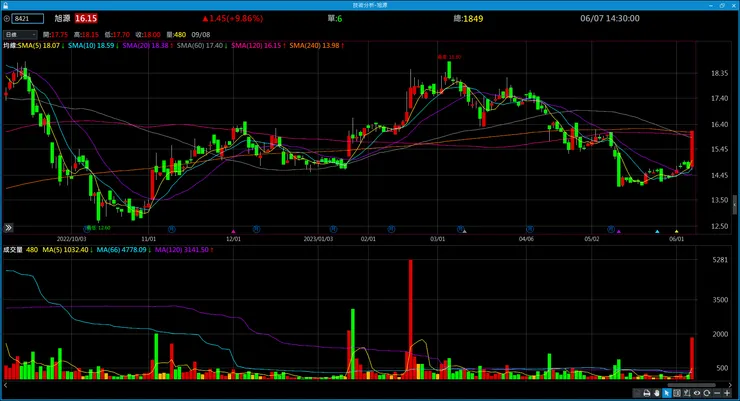The height and width of the screenshot is (401, 740).
Task: Click the right-edge panel collapse handle
Action: click(x=735, y=205)
